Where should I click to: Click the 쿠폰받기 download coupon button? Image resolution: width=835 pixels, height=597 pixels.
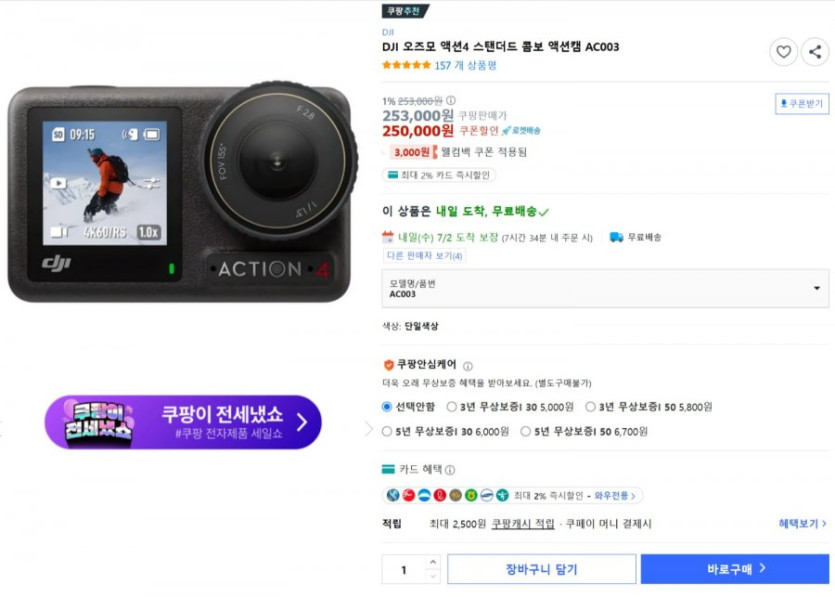[802, 104]
